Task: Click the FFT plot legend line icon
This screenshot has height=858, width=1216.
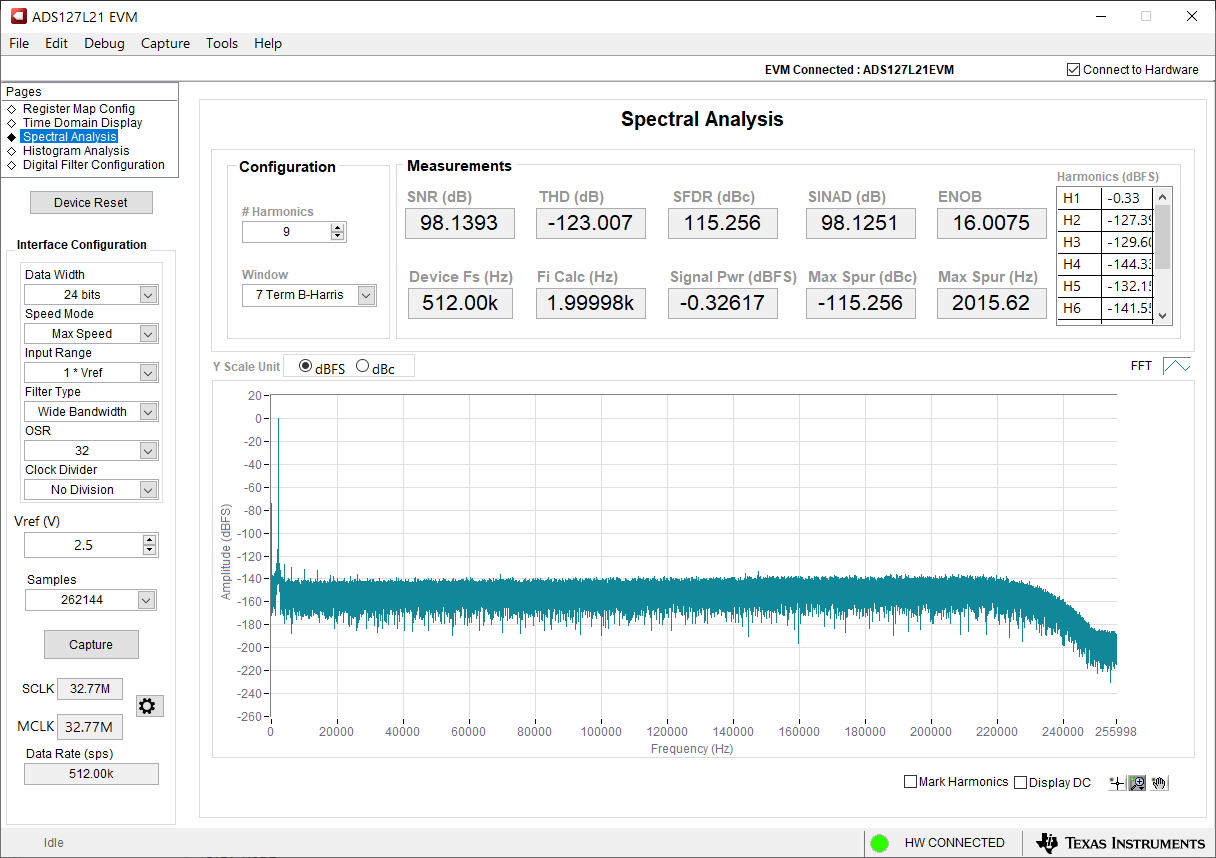Action: 1176,366
